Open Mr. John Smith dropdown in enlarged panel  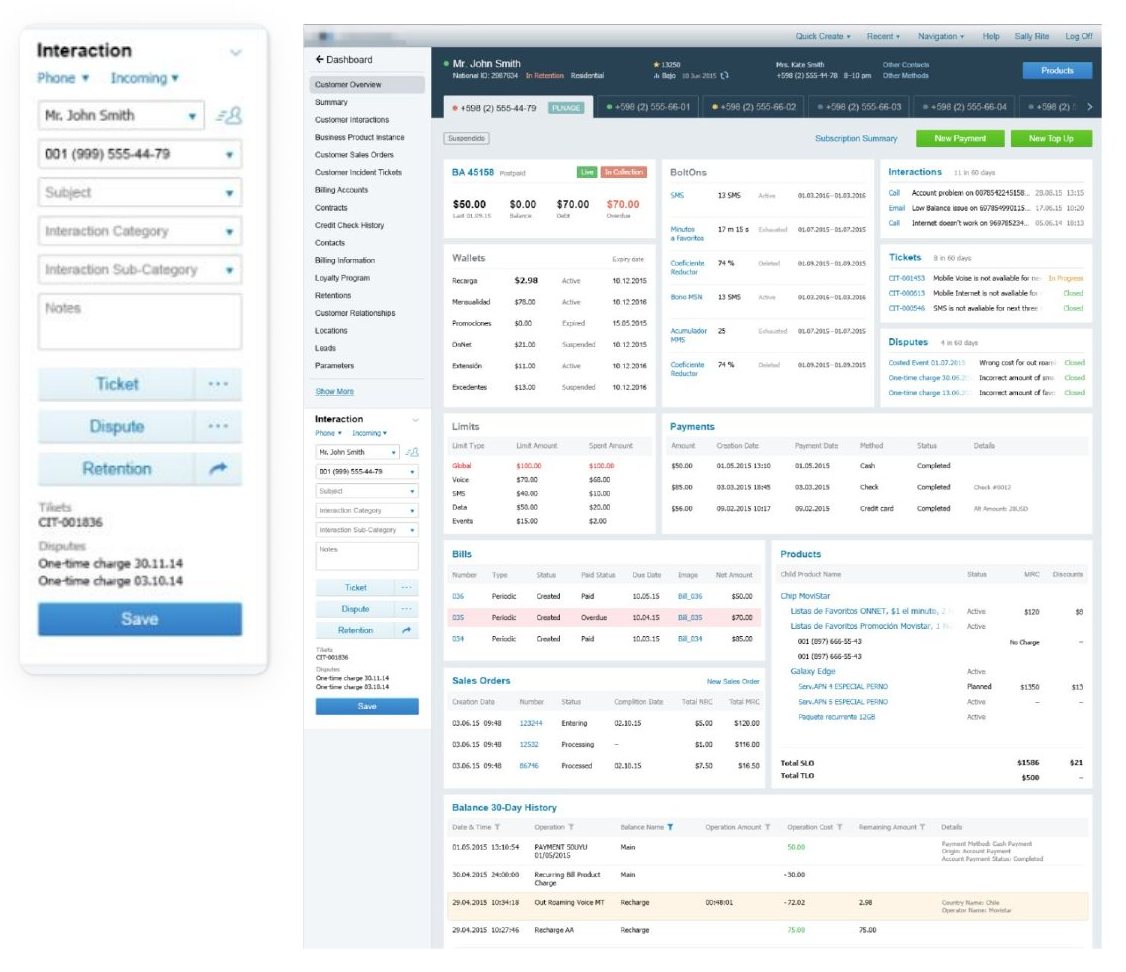(121, 116)
